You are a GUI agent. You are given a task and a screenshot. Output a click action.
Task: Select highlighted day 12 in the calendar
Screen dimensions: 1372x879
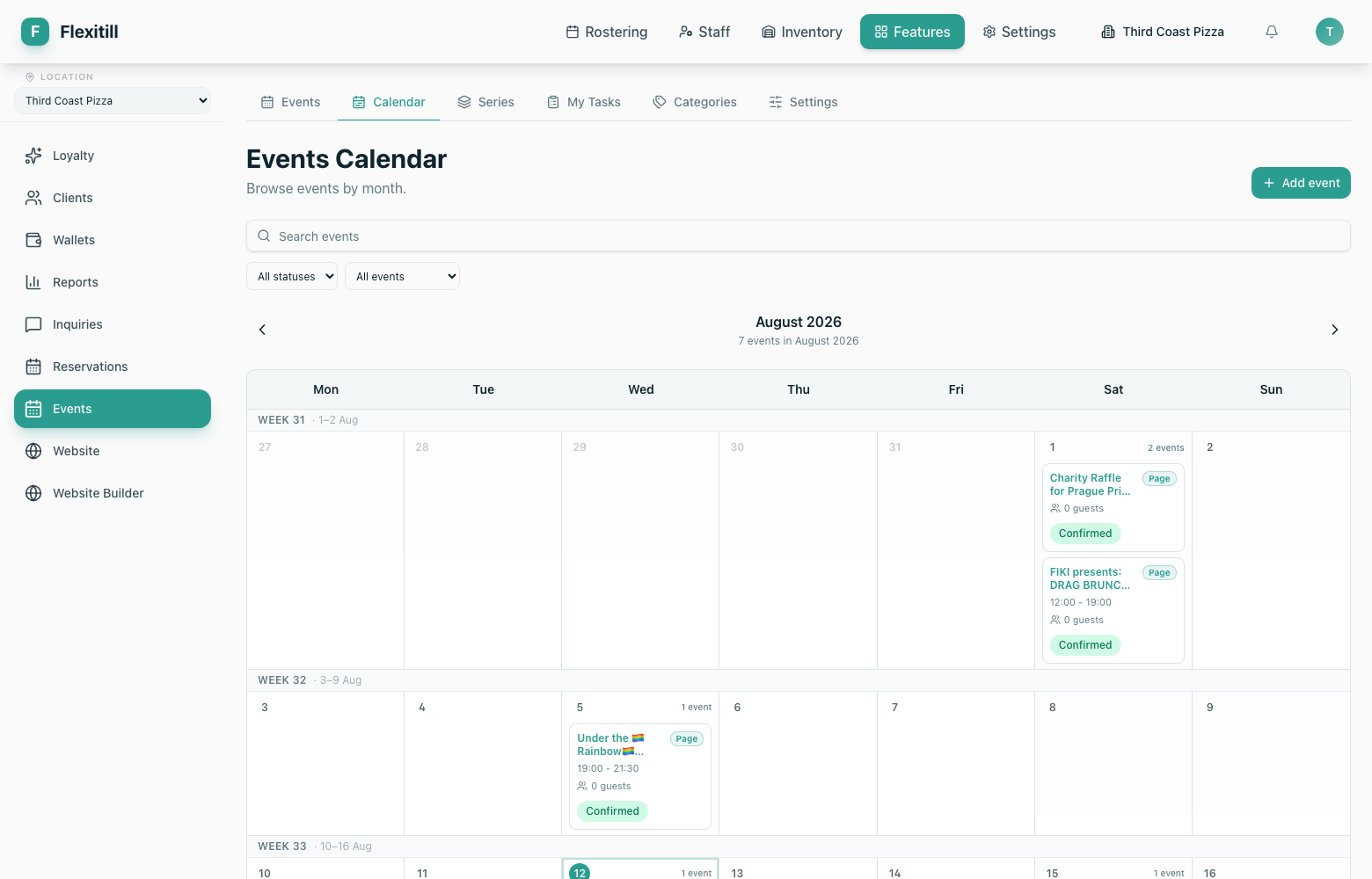(580, 872)
